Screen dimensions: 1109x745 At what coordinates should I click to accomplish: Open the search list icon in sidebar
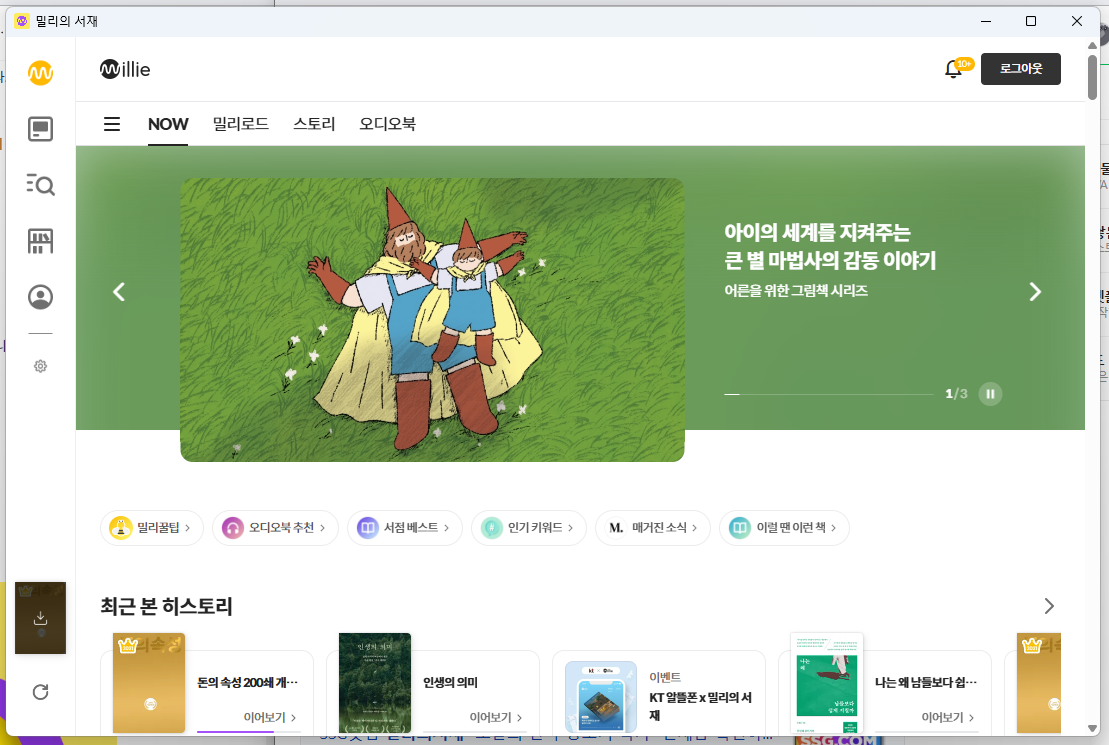pos(40,185)
